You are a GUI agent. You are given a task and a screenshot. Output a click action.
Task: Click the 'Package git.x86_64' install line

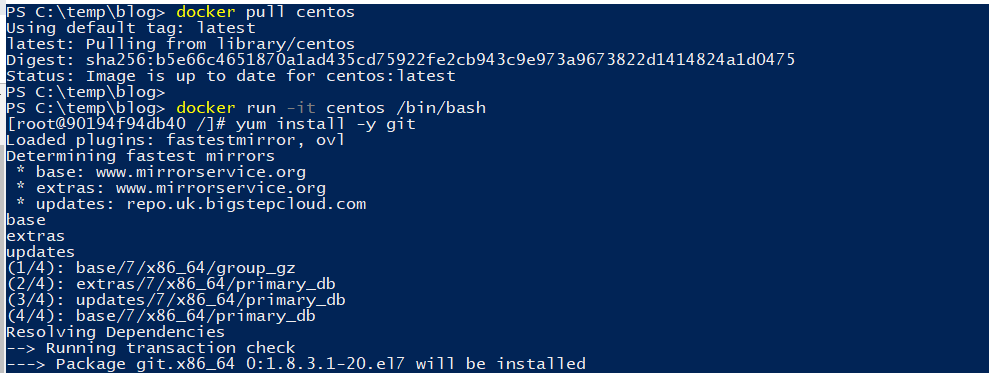[x=296, y=364]
